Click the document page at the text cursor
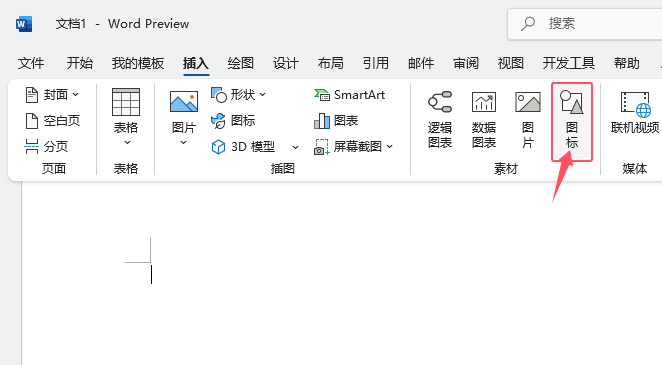The width and height of the screenshot is (662, 365). click(x=152, y=274)
